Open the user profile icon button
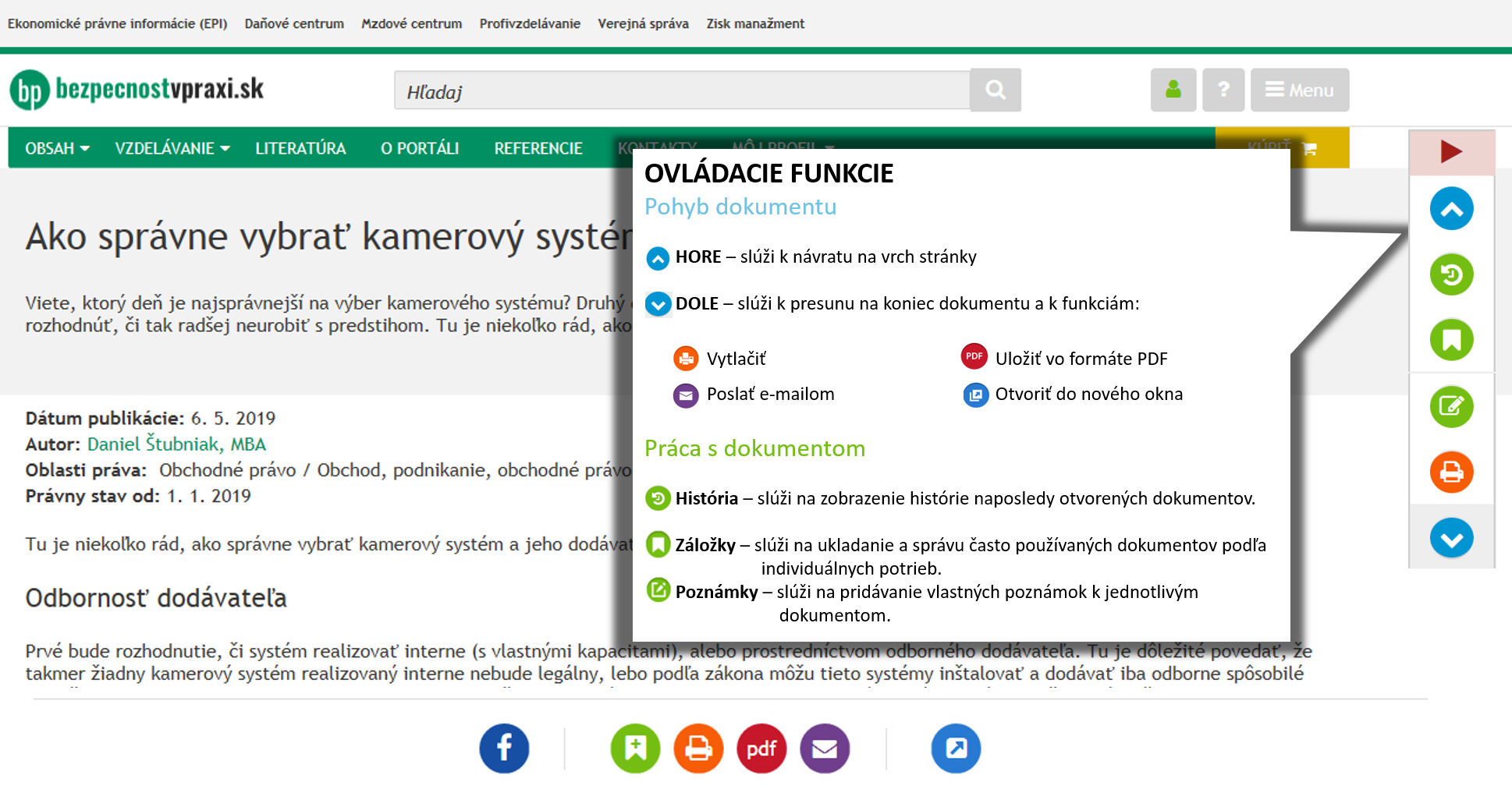 [1173, 90]
